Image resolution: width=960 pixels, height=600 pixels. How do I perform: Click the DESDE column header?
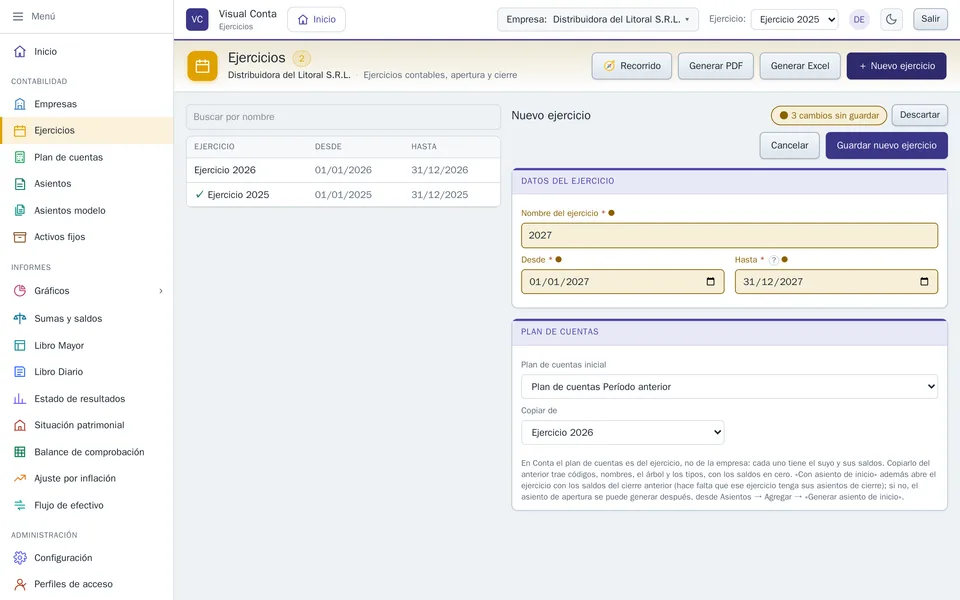pyautogui.click(x=328, y=147)
